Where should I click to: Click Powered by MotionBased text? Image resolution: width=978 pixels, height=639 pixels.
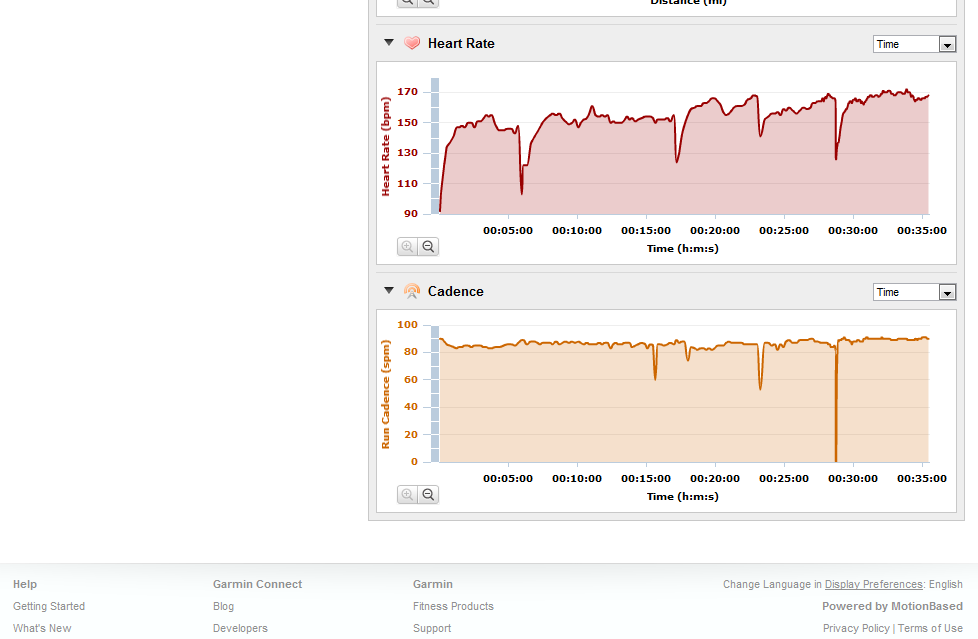892,606
